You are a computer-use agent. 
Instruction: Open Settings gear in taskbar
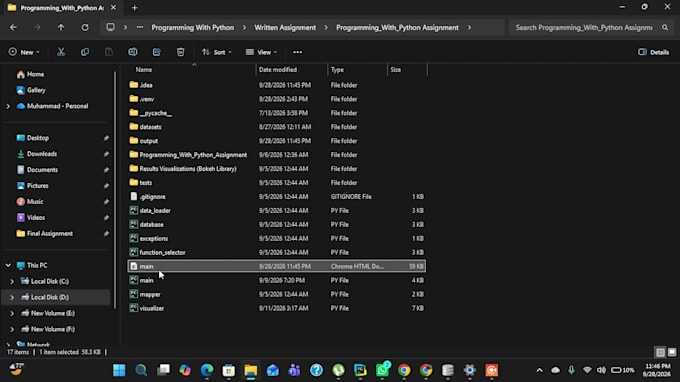click(470, 370)
